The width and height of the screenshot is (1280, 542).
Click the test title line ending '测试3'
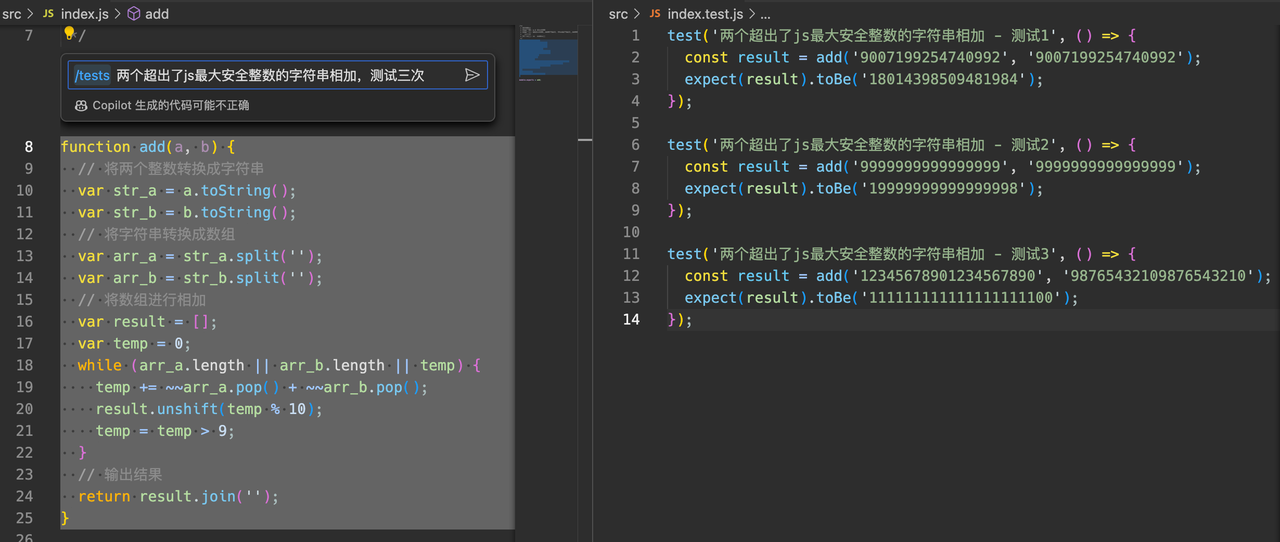[902, 254]
